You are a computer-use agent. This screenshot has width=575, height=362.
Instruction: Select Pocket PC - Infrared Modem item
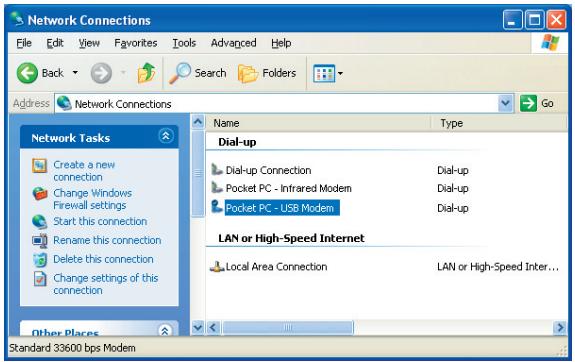(289, 188)
